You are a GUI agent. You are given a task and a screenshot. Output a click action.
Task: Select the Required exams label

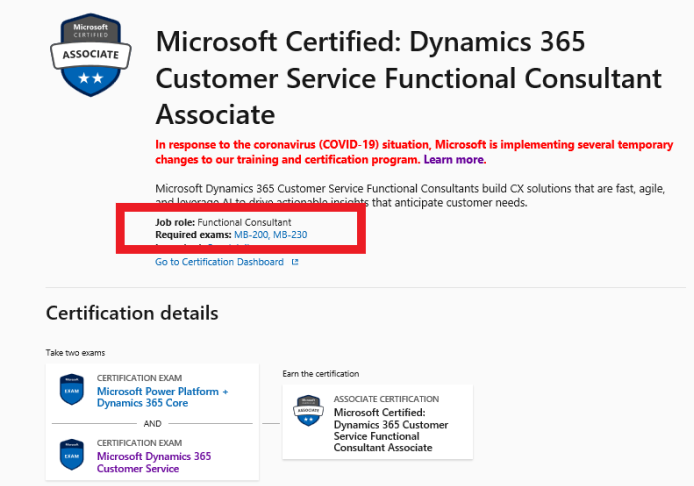193,235
